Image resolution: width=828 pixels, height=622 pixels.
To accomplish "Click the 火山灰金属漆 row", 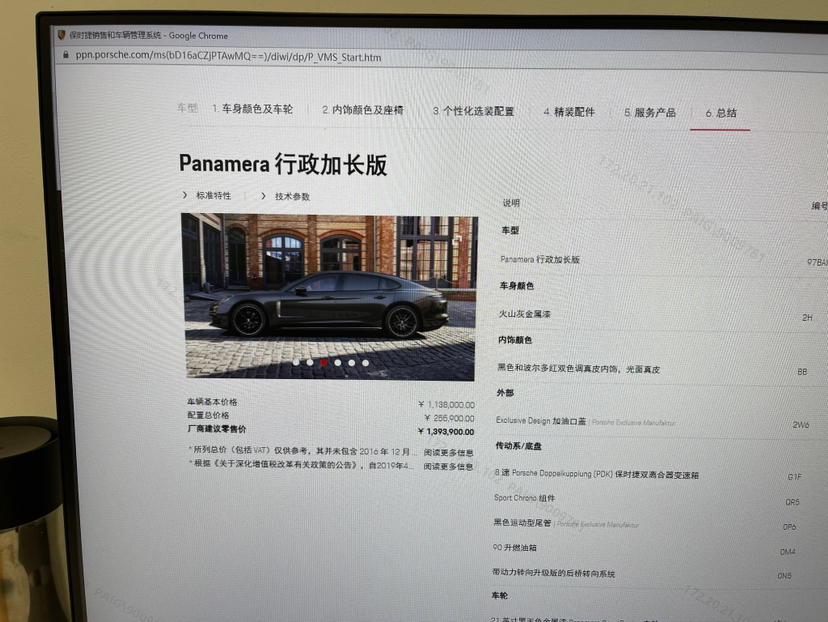I will click(656, 315).
